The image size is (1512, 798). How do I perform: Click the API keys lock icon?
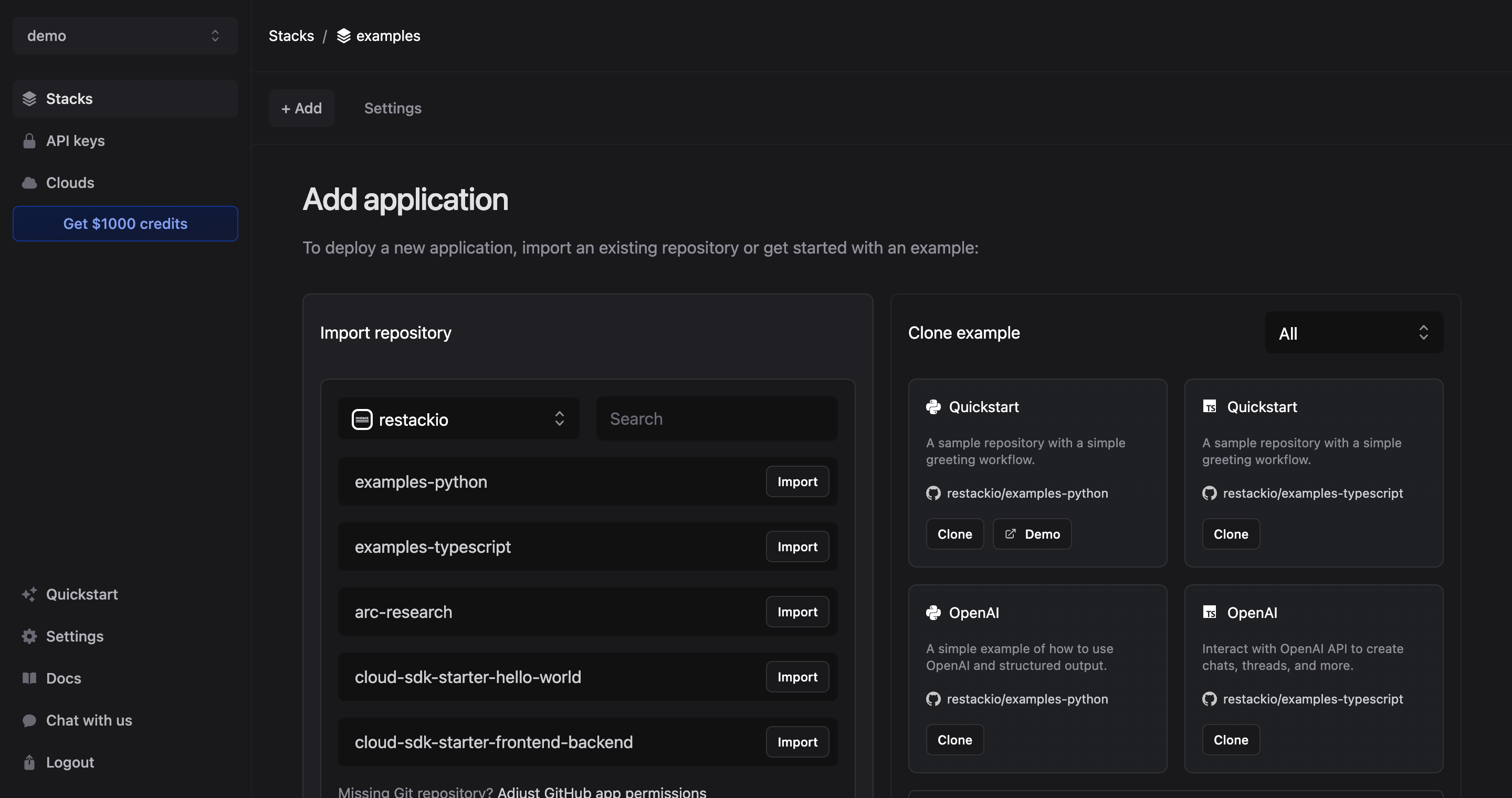[29, 141]
